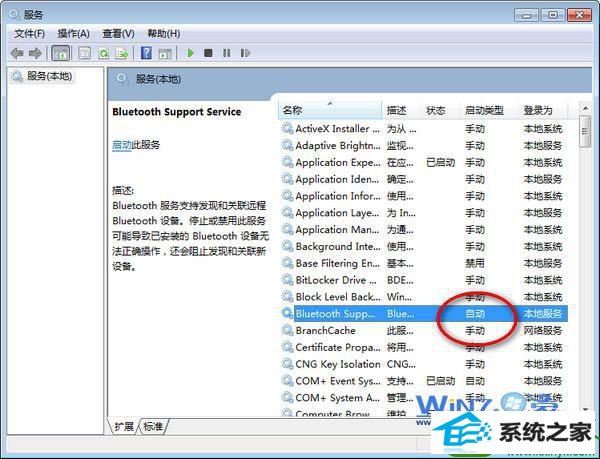This screenshot has height=459, width=600.
Task: Click gear icon of Background Intelligent row
Action: [287, 246]
